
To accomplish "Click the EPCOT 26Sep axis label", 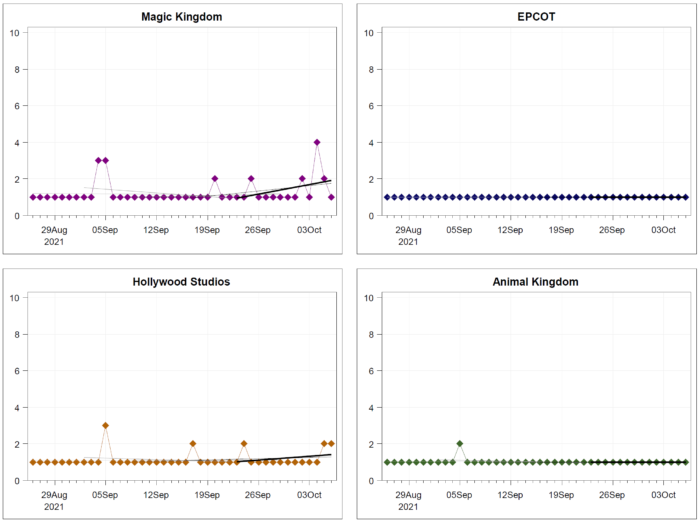I will (612, 230).
